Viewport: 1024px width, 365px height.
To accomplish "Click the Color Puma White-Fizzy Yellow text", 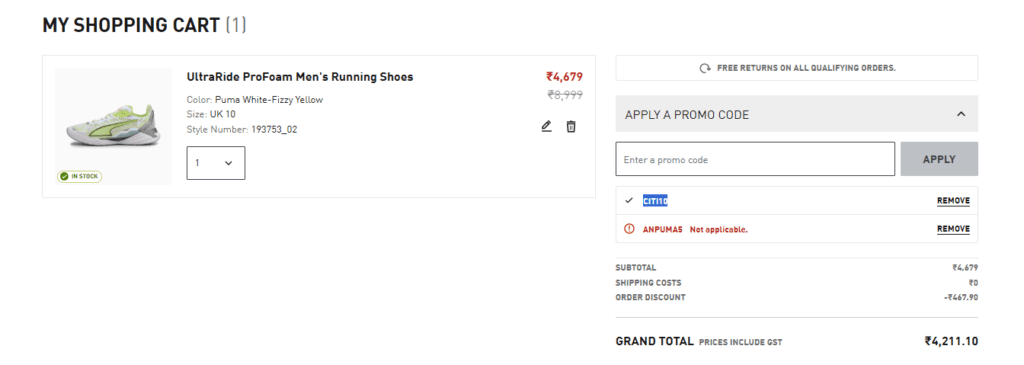I will [x=255, y=100].
